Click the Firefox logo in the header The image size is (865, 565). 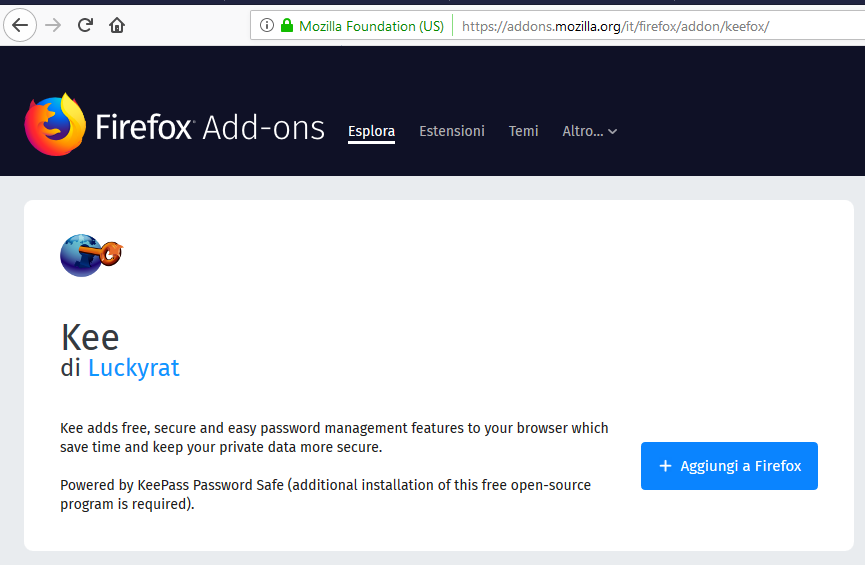[55, 126]
